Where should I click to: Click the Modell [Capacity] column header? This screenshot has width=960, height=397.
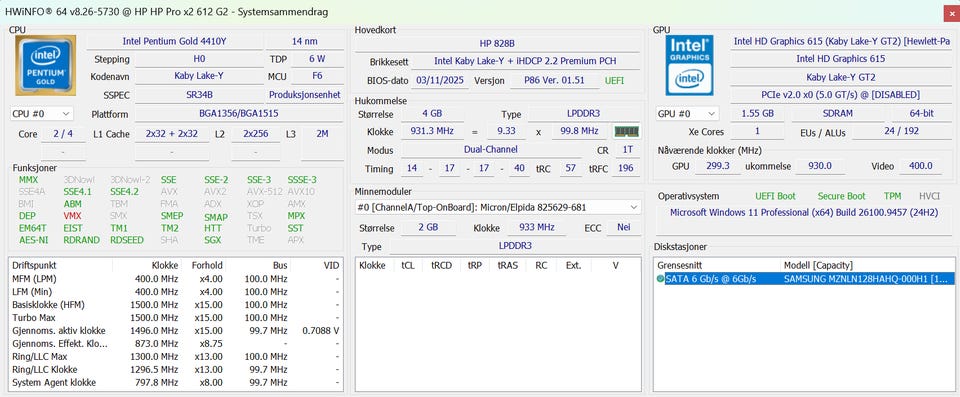click(818, 265)
